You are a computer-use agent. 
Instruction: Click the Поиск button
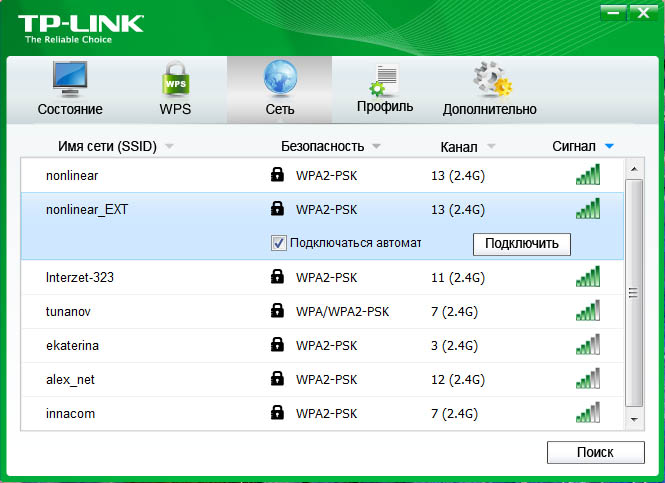click(x=595, y=453)
